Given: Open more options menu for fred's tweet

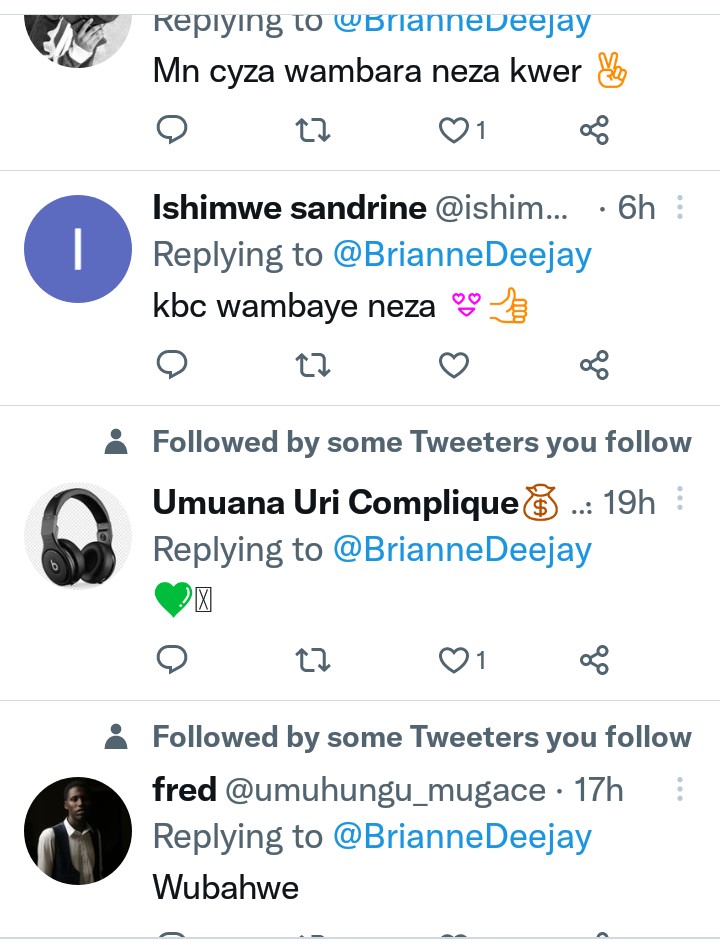Looking at the screenshot, I should click(680, 790).
